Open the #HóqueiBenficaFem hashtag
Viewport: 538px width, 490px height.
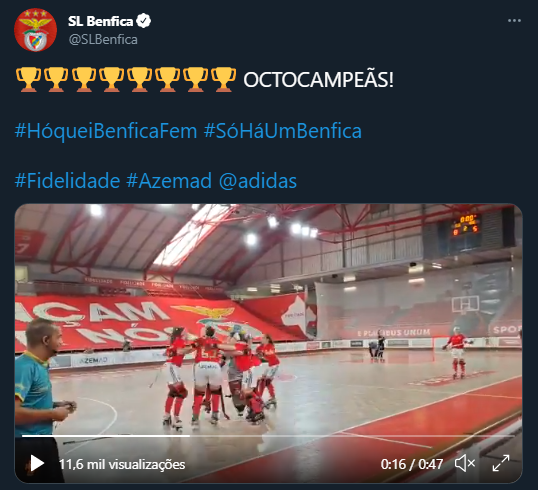(106, 131)
